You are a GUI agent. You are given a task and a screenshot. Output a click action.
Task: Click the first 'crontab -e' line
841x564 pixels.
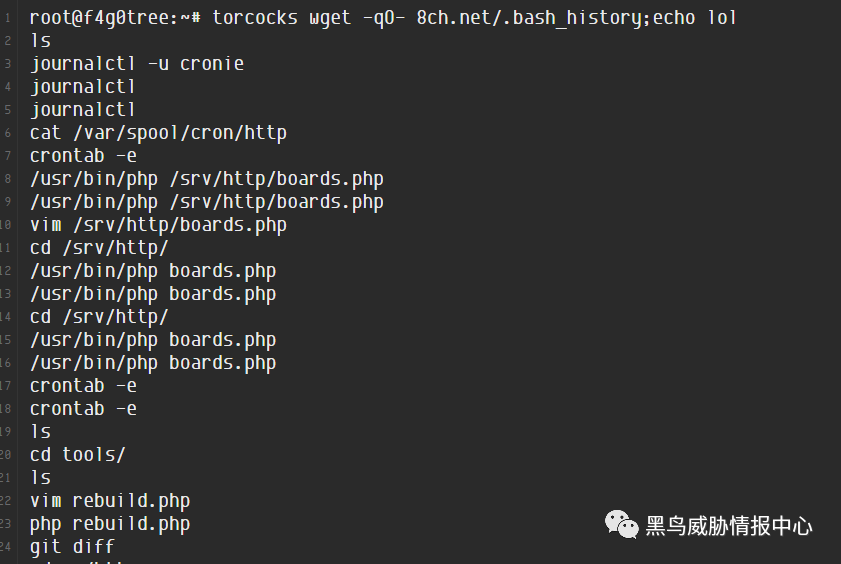coord(83,156)
